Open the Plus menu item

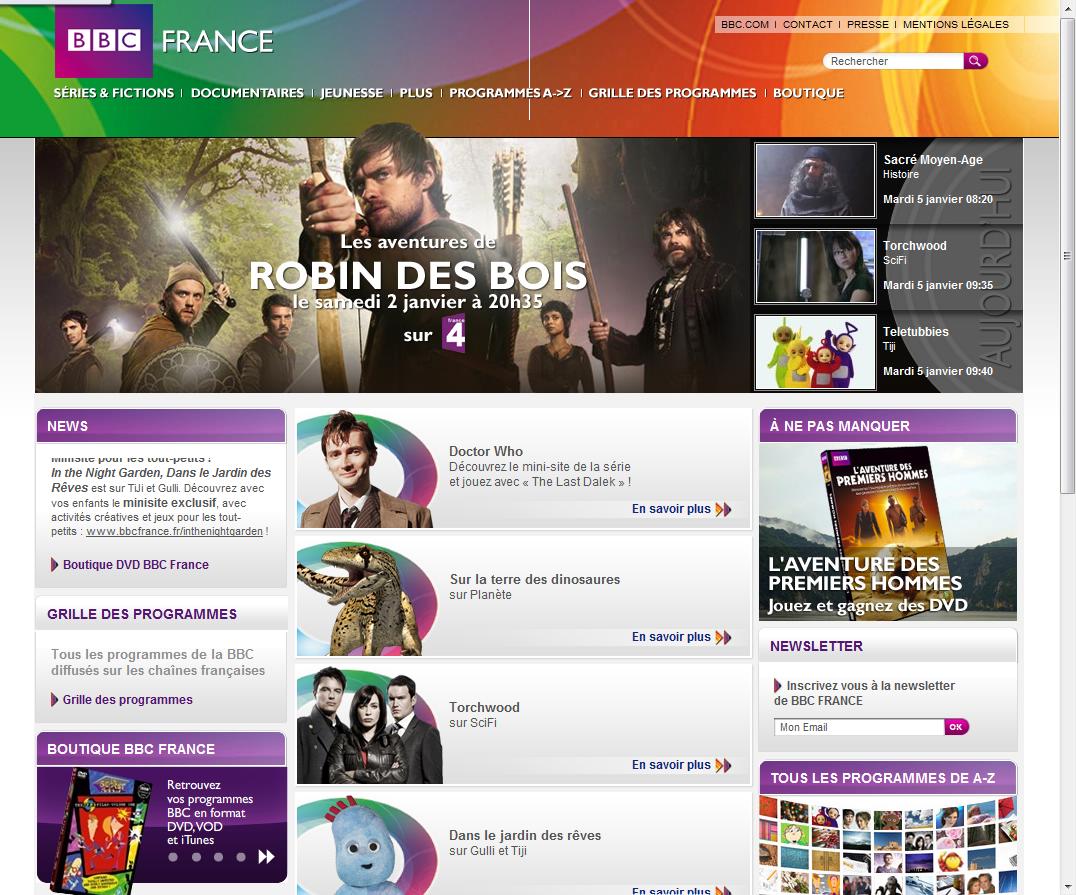pyautogui.click(x=416, y=93)
